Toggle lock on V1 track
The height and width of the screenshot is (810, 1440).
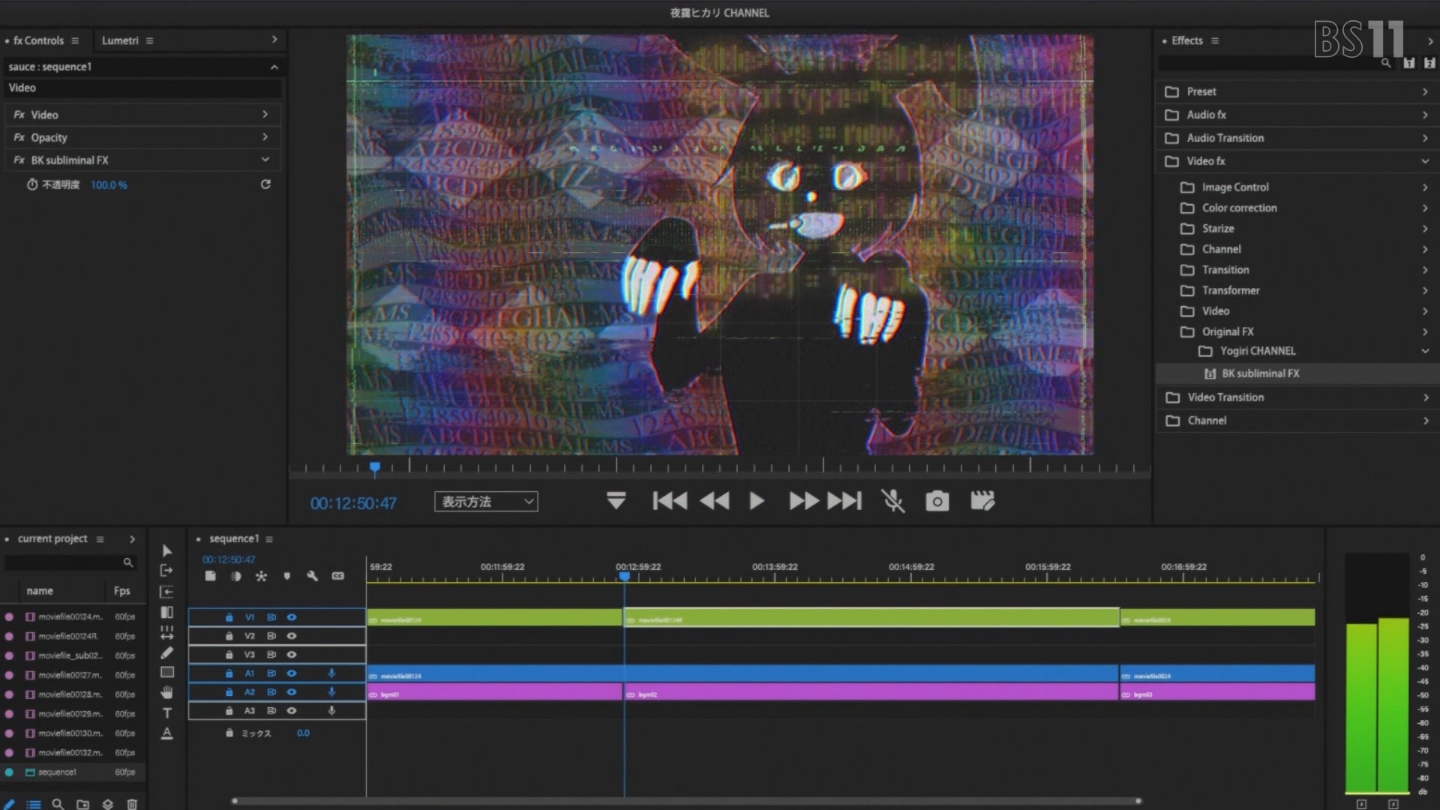pyautogui.click(x=229, y=618)
